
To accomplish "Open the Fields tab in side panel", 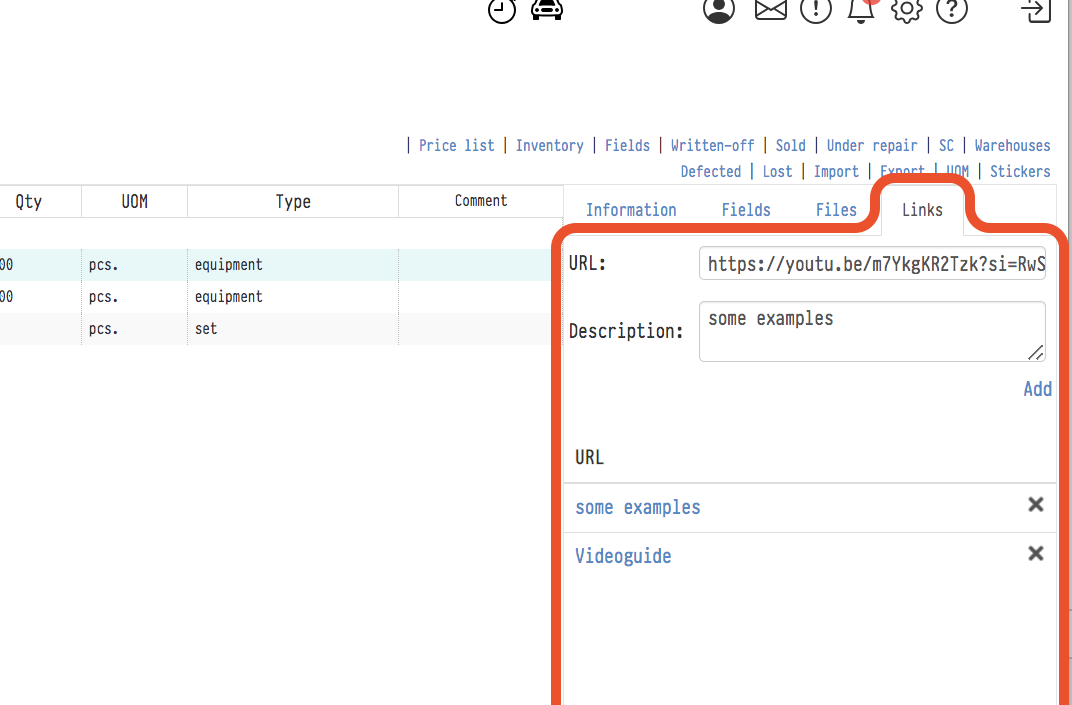I will click(746, 210).
